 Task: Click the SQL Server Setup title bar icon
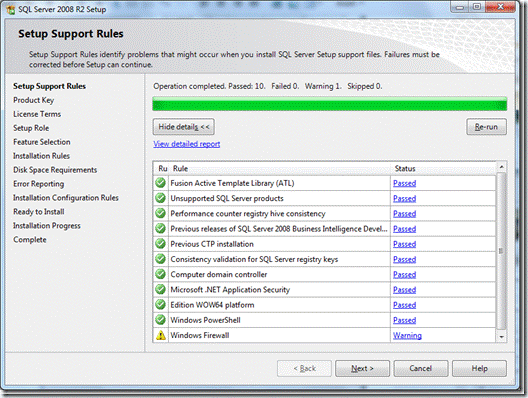click(x=11, y=9)
